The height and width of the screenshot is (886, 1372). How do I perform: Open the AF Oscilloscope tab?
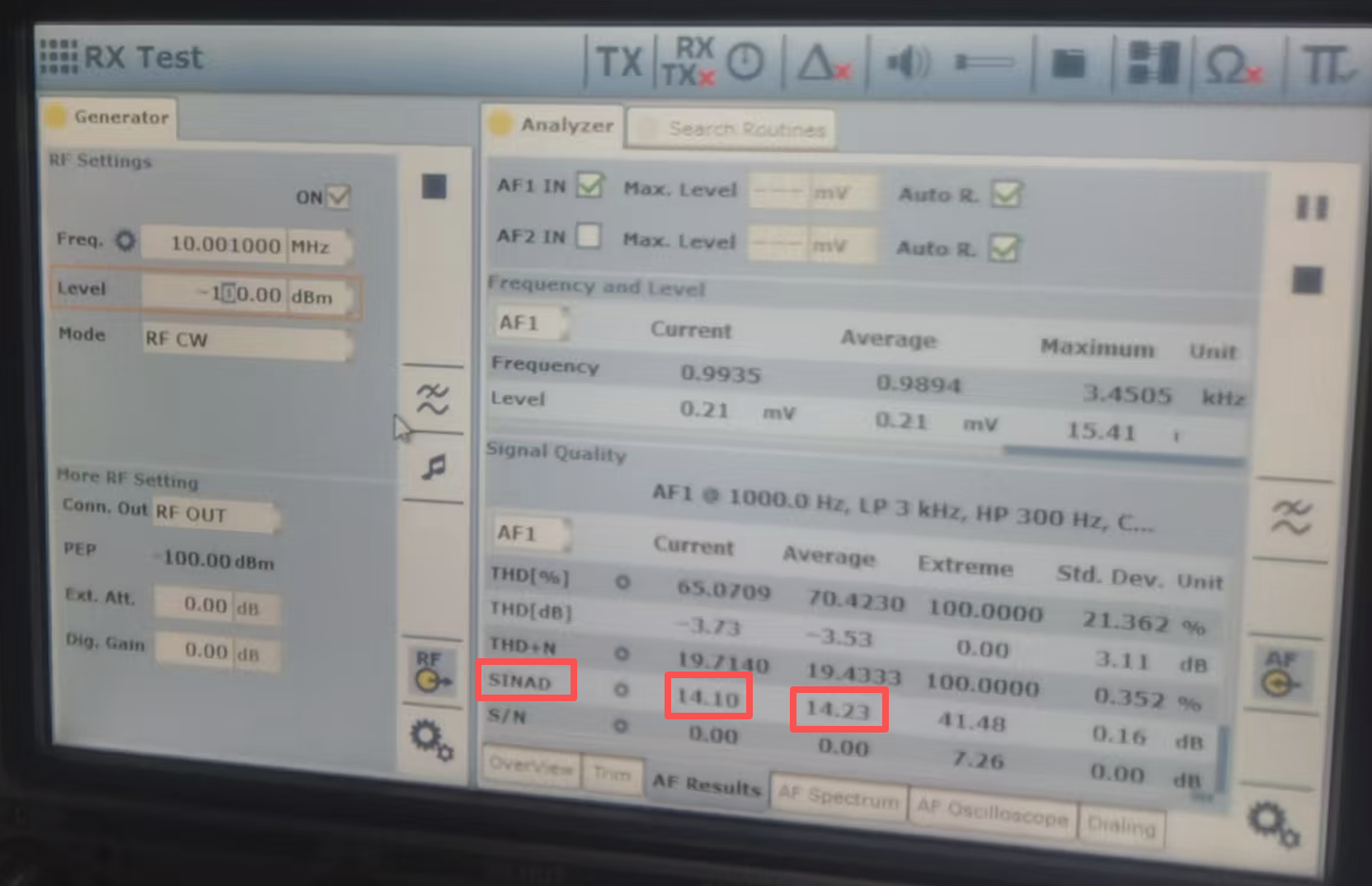pyautogui.click(x=993, y=812)
